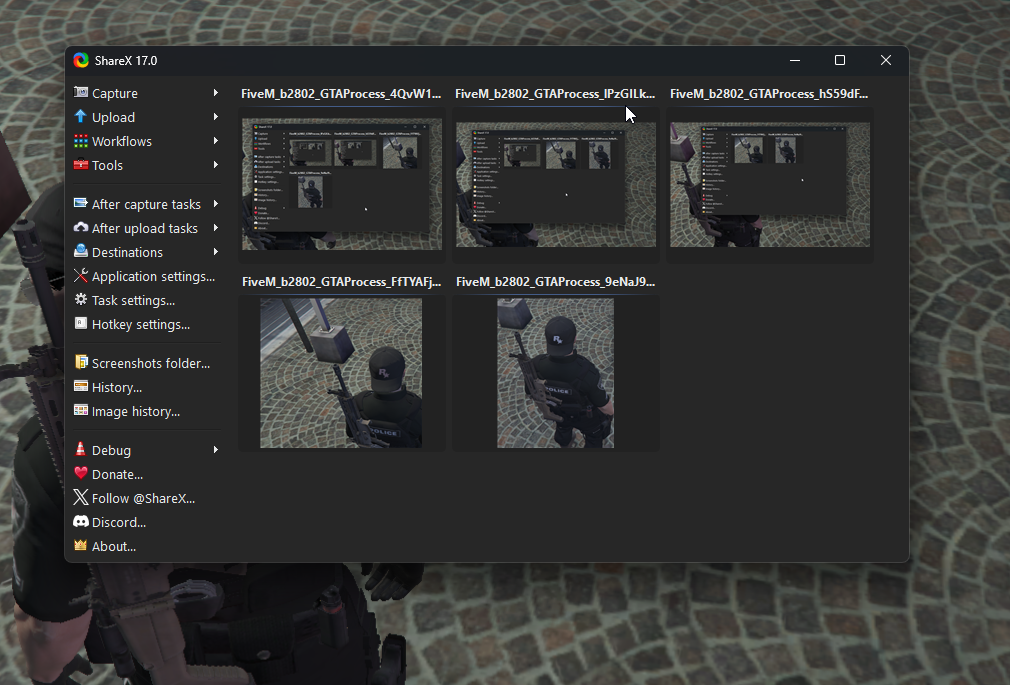The image size is (1010, 685).
Task: Click file name FiveM_b2802_GTAProcess_hS59dF...
Action: [x=769, y=93]
